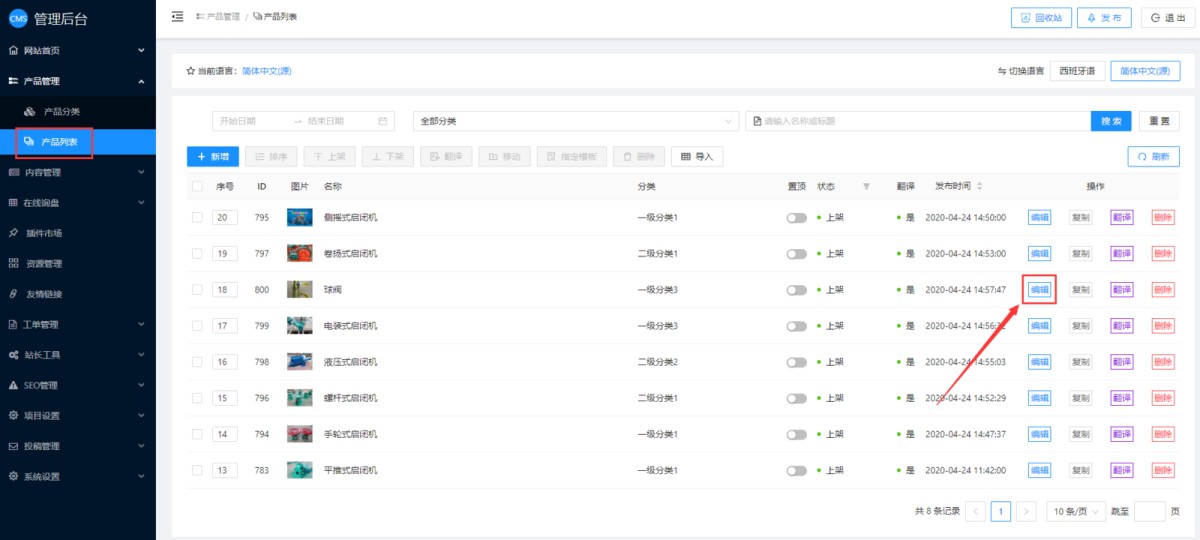The height and width of the screenshot is (540, 1200).
Task: Toggle 置顶 switch for 侧摇式启闭机
Action: (796, 218)
